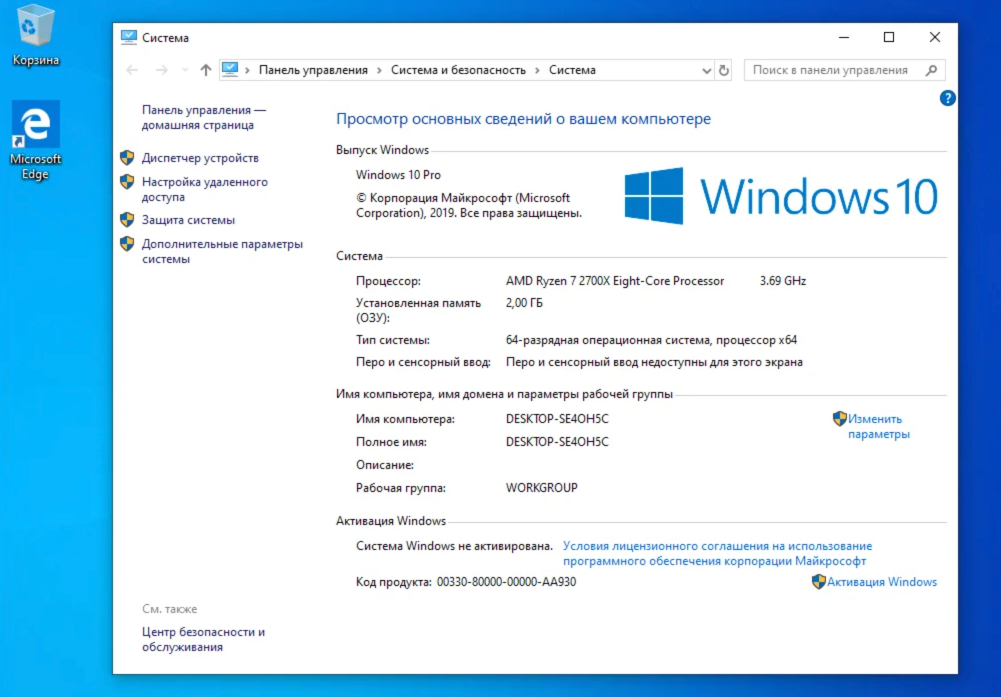Navigate up one level with up arrow
Screen dimensions: 1001x697
[x=206, y=70]
